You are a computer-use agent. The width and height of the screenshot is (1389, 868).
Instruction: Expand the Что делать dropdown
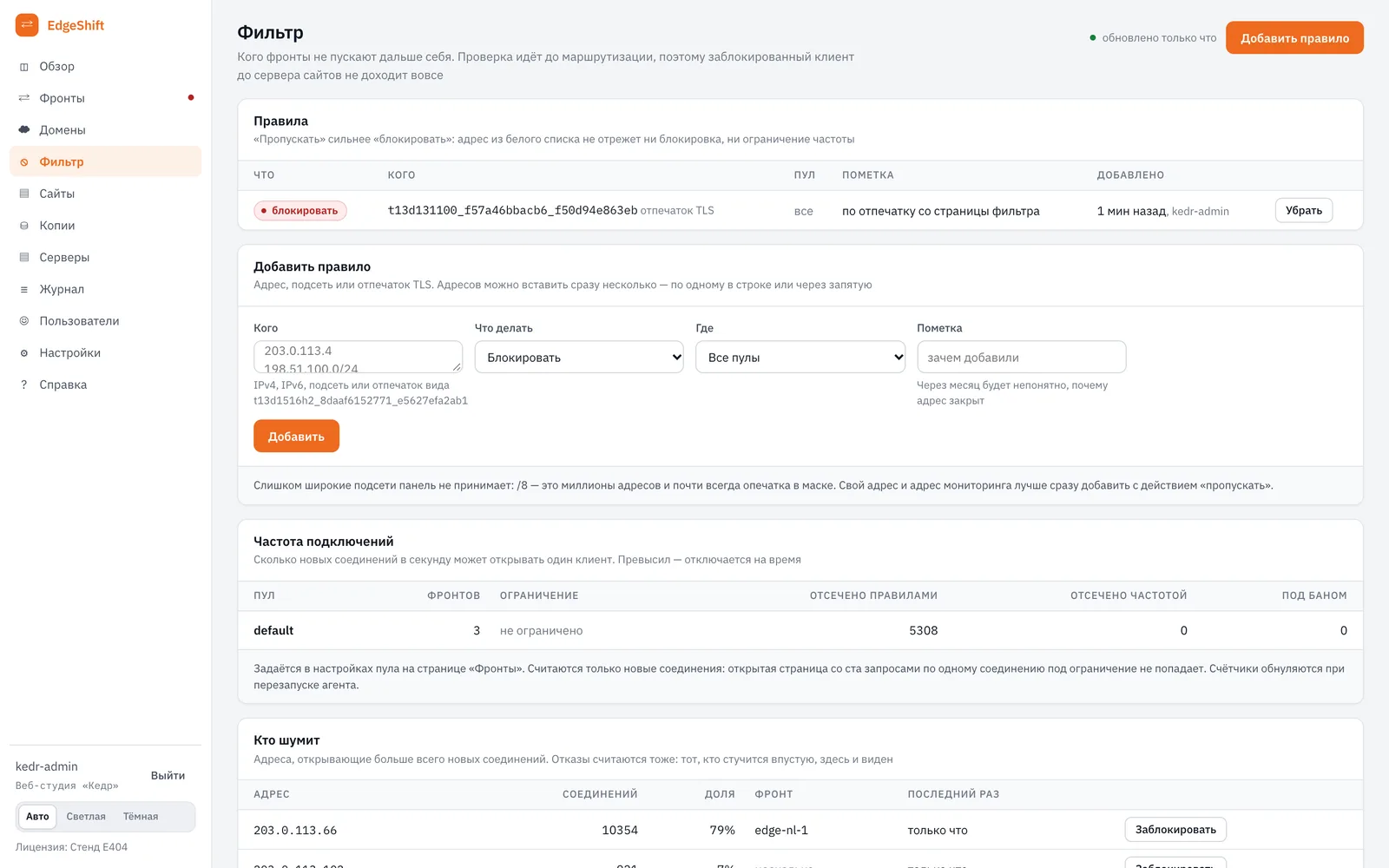coord(579,358)
